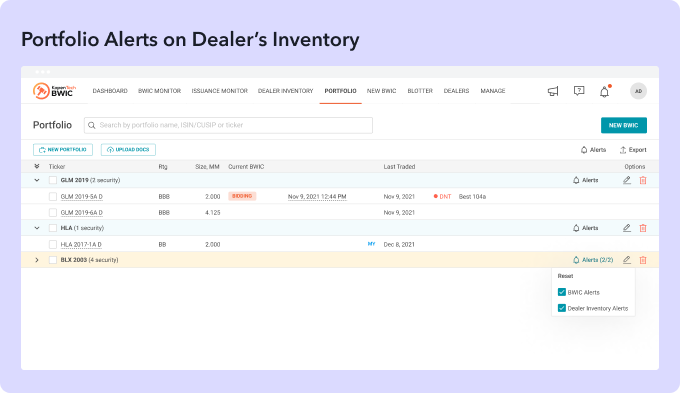The image size is (680, 393).
Task: Click the teal New BWIC button
Action: click(x=624, y=125)
